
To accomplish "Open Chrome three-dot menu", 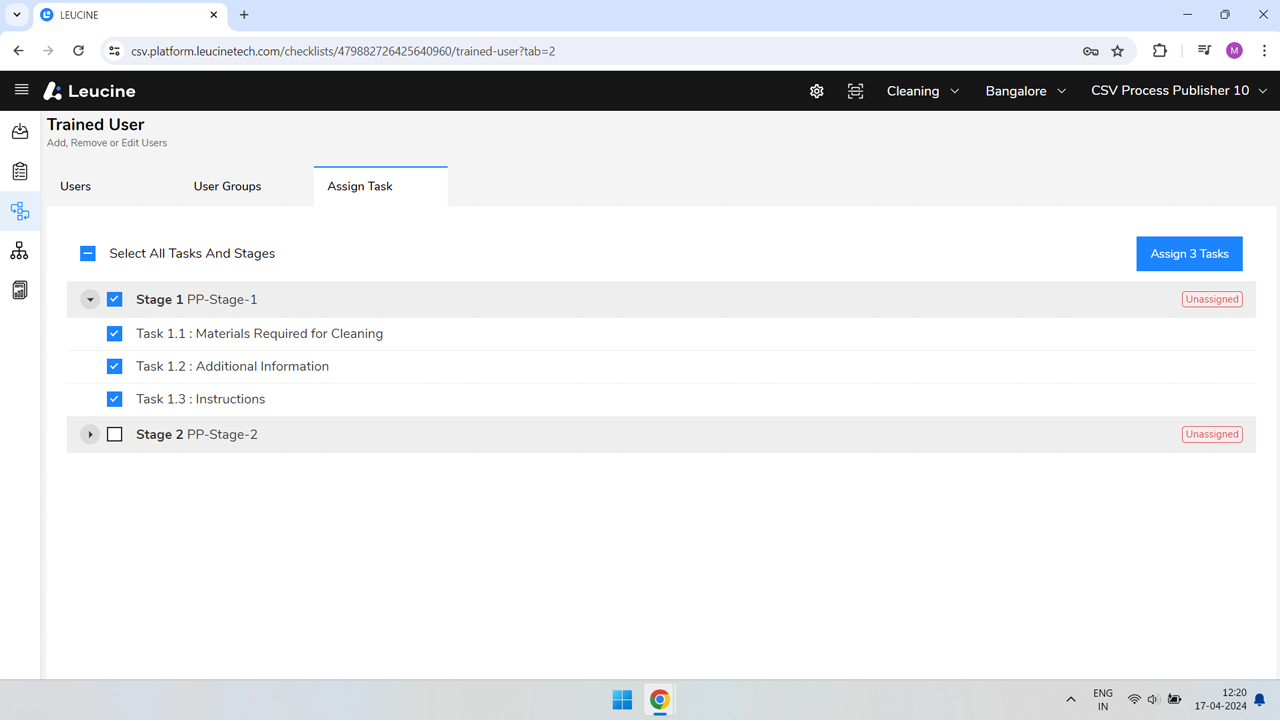I will pyautogui.click(x=1264, y=51).
